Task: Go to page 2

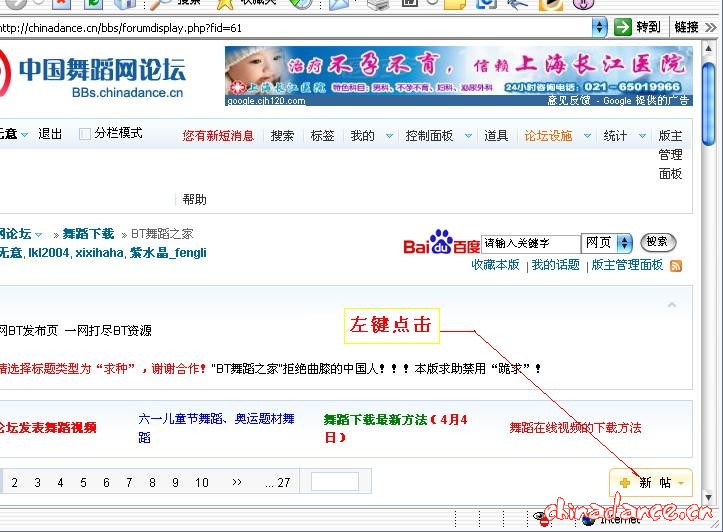Action: pos(14,483)
